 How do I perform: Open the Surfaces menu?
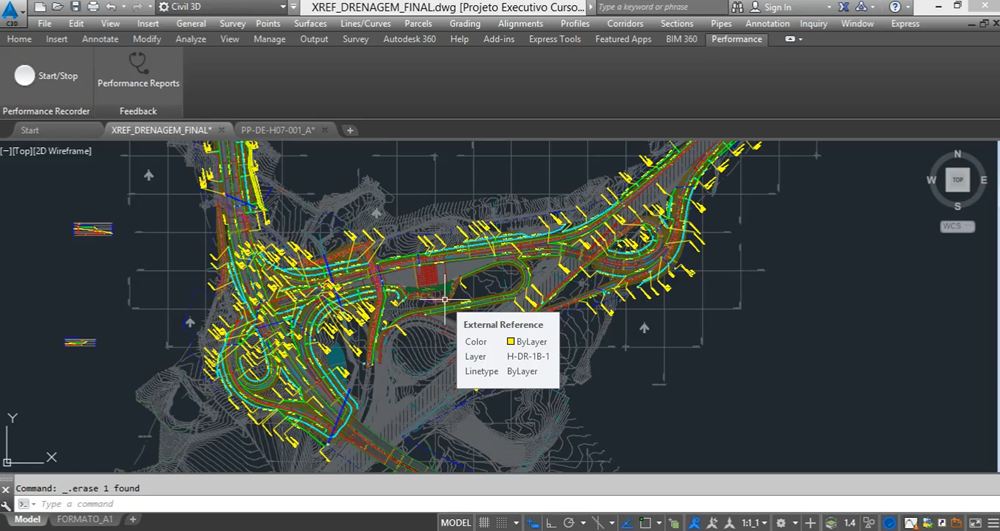[x=310, y=24]
